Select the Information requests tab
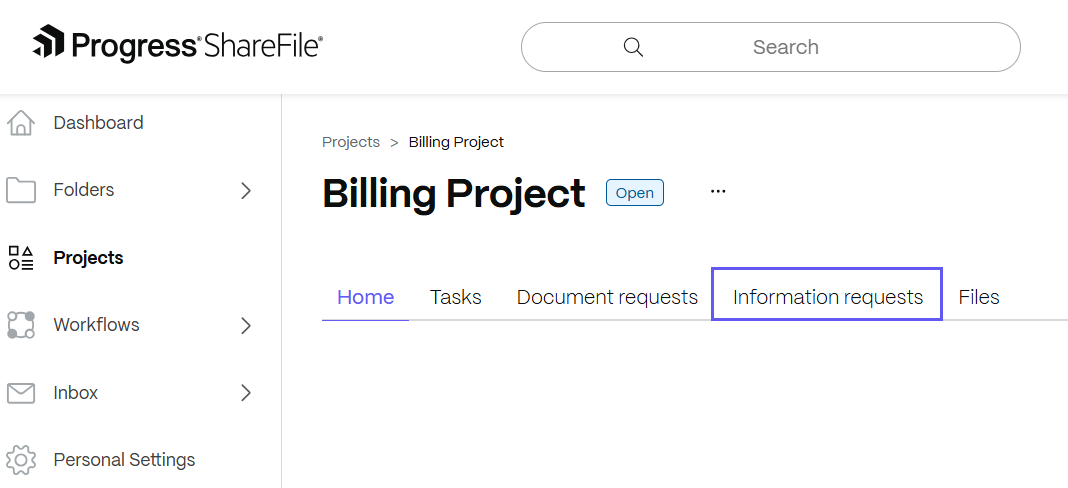The height and width of the screenshot is (488, 1068). coord(827,297)
